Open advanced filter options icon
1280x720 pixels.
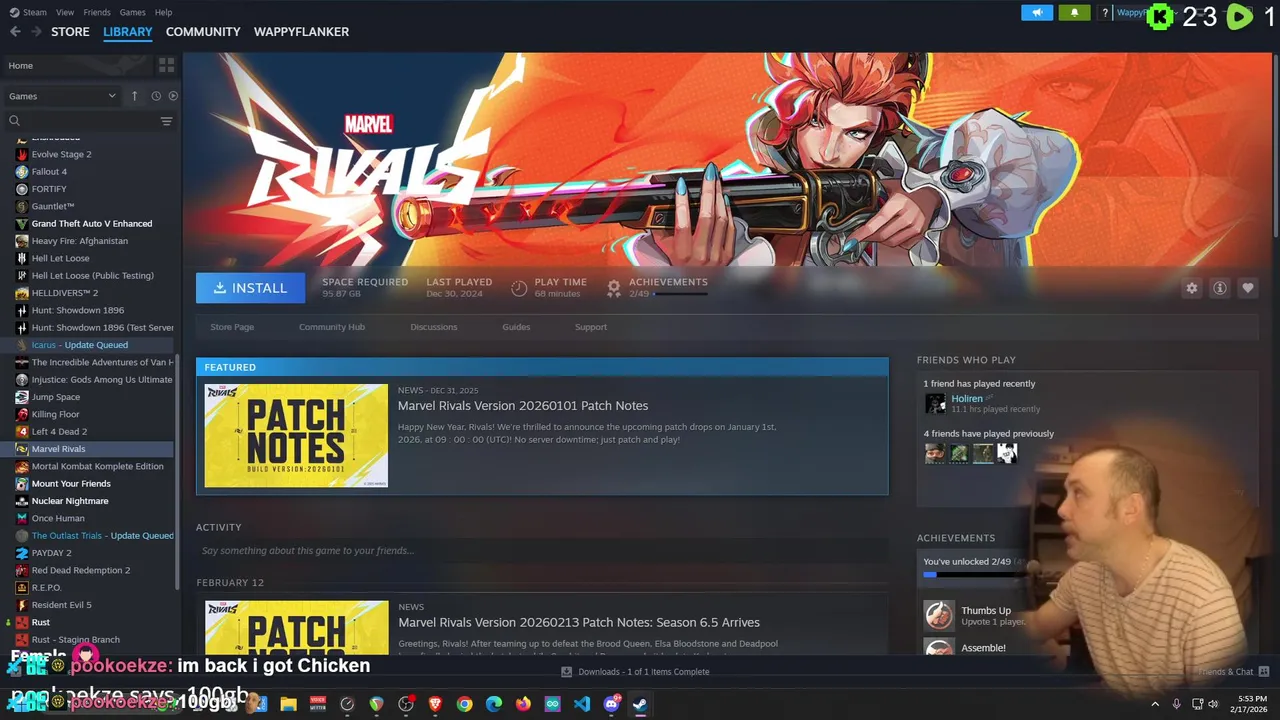(x=166, y=121)
